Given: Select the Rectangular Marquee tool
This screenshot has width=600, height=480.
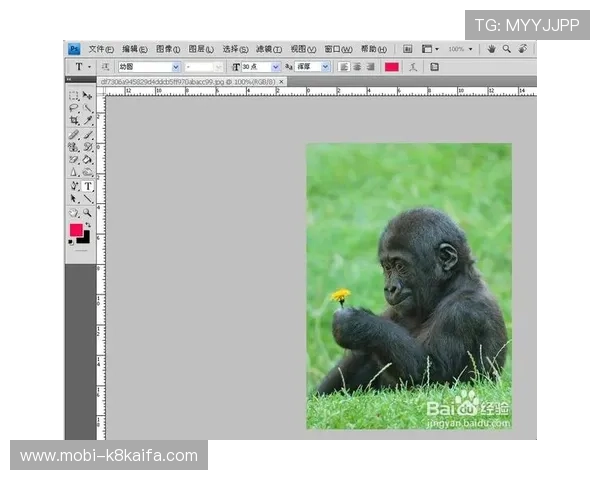Looking at the screenshot, I should (74, 96).
